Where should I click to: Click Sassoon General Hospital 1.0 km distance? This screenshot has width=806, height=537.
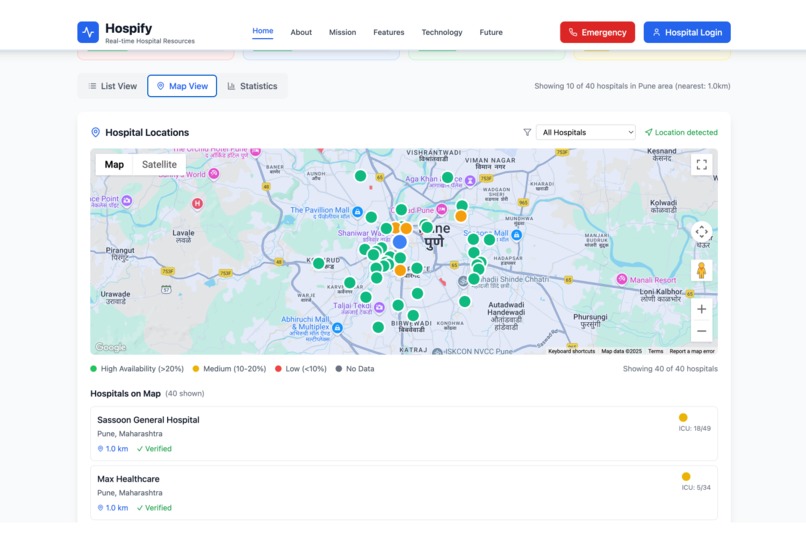tap(113, 449)
